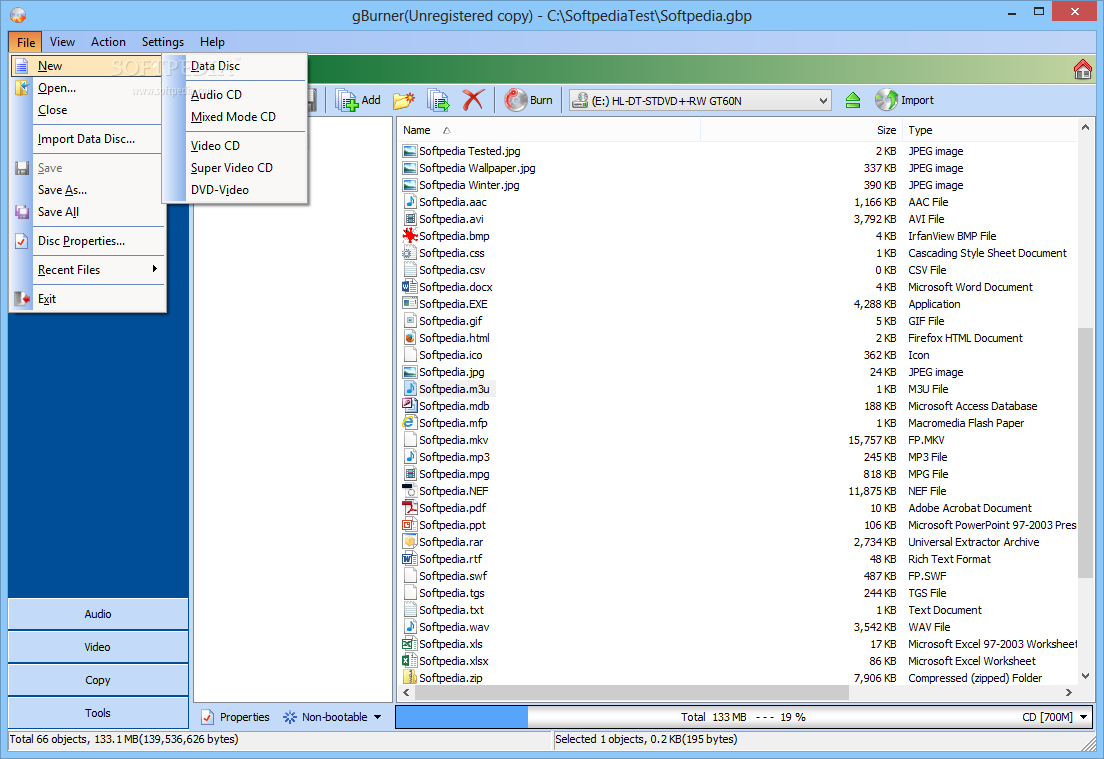The image size is (1104, 759).
Task: Click the copy/extract files toolbar icon
Action: (438, 101)
